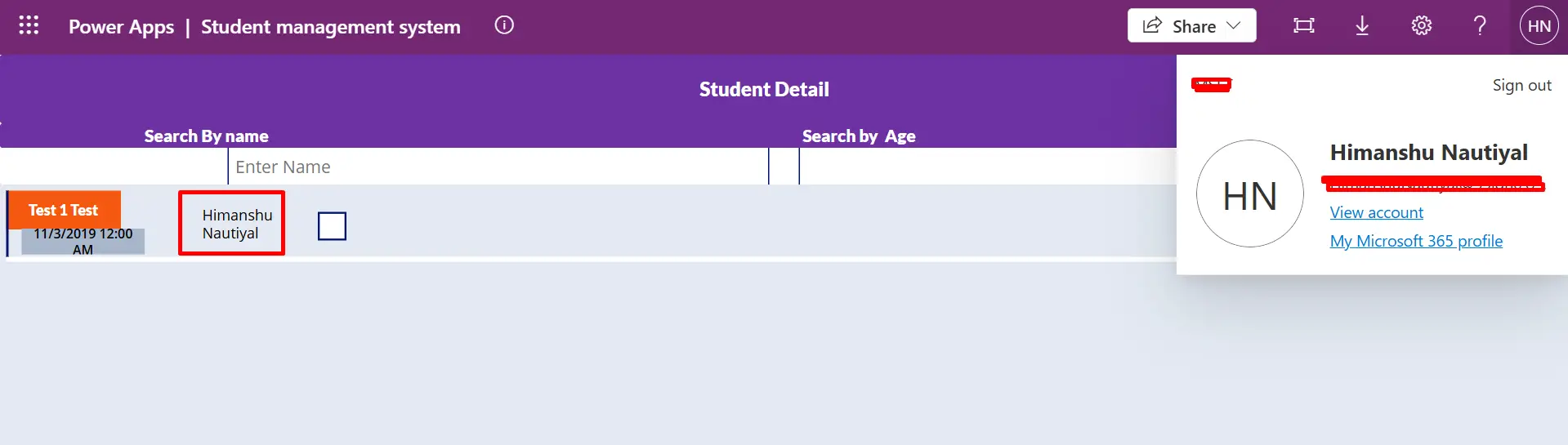Screen dimensions: 1568x445
Task: Toggle fit-to-screen view icon
Action: 1304,26
